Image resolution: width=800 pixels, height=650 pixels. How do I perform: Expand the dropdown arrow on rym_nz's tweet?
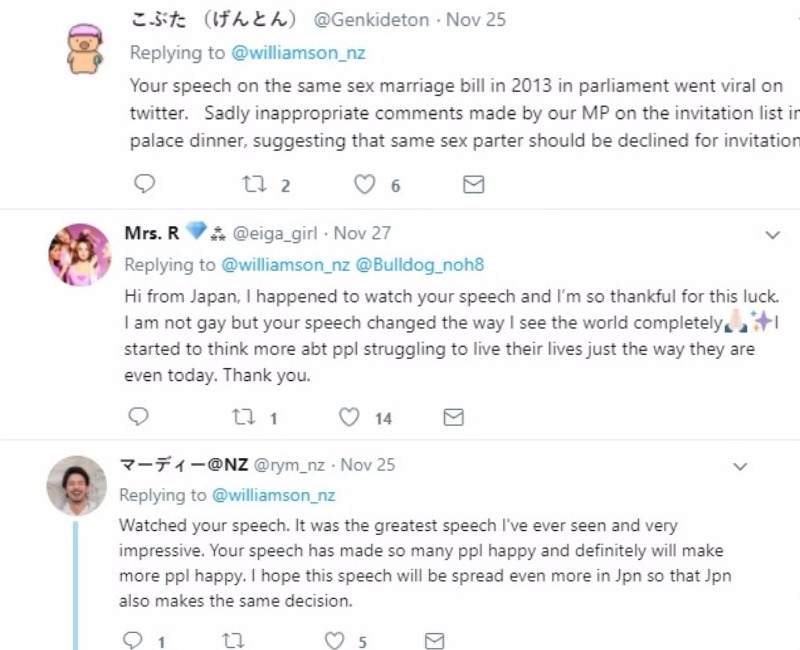pyautogui.click(x=741, y=467)
